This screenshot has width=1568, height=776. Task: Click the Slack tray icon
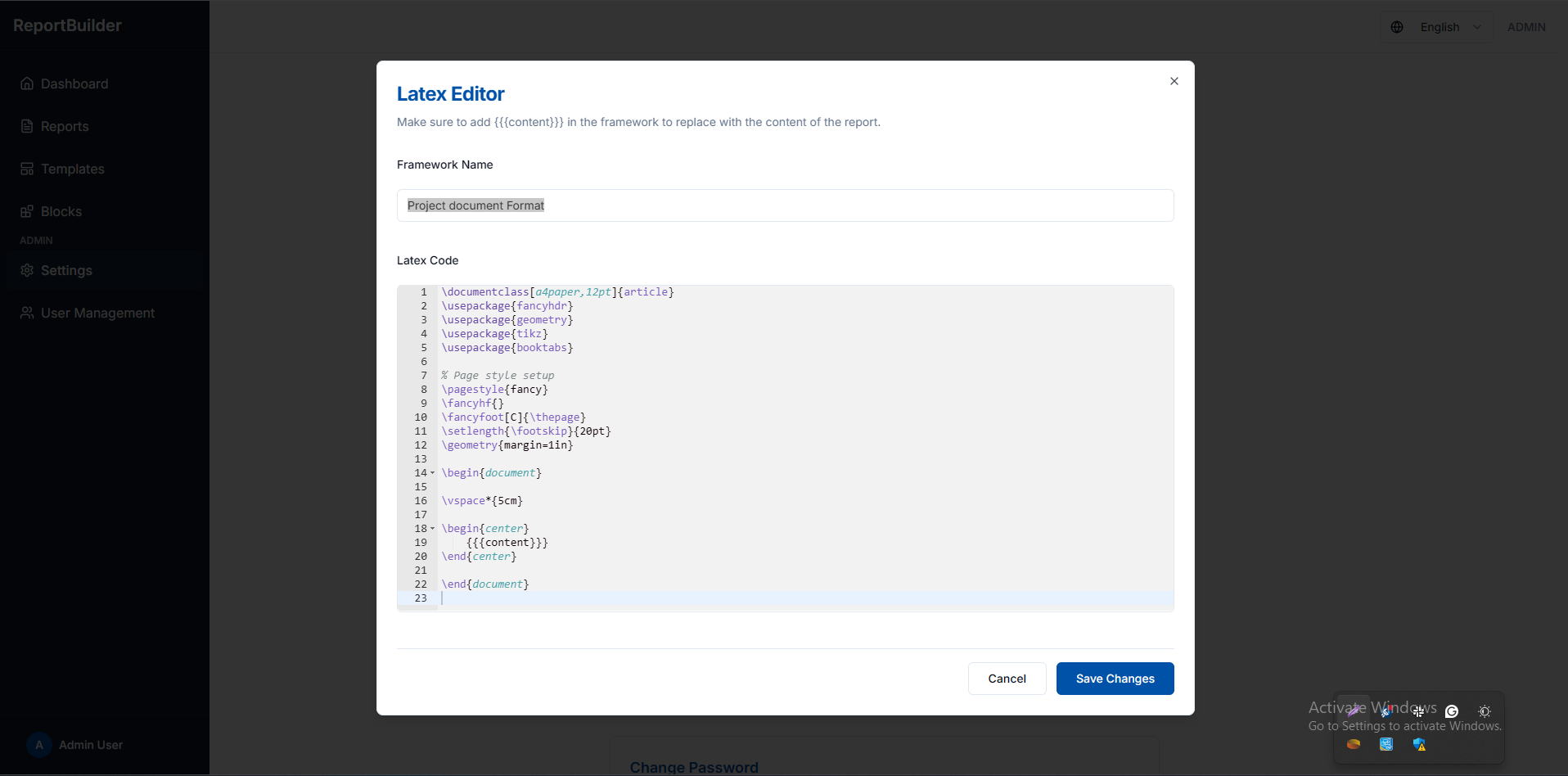(1418, 711)
